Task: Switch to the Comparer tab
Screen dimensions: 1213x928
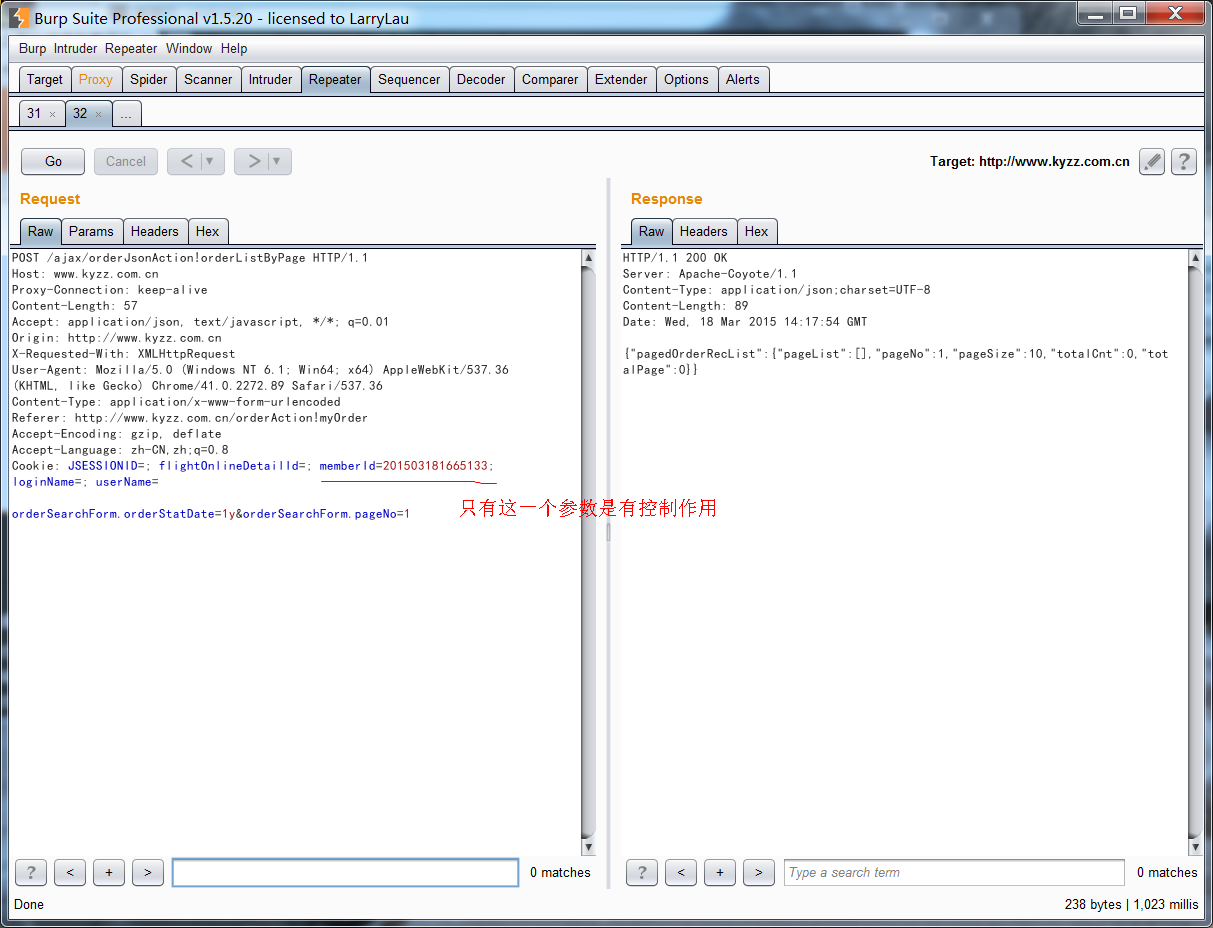Action: tap(550, 79)
